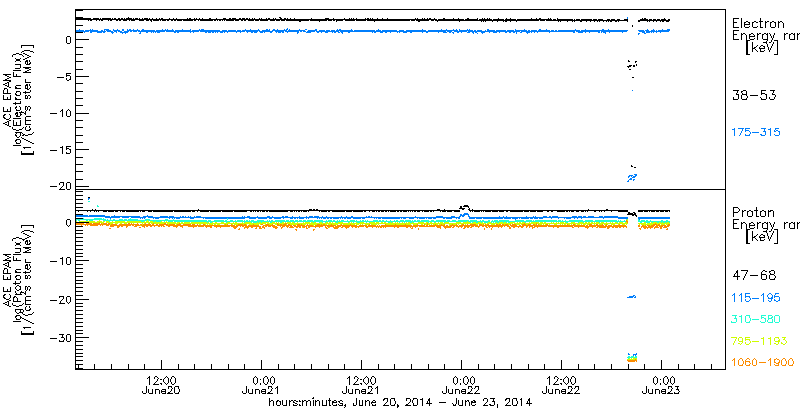Click the 12:00 June21 time axis label
The image size is (800, 410).
pos(361,385)
